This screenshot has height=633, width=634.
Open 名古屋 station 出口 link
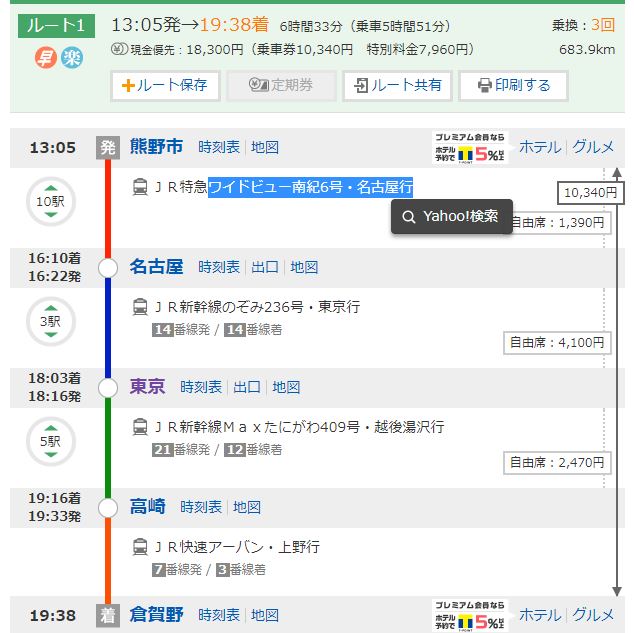point(265,267)
